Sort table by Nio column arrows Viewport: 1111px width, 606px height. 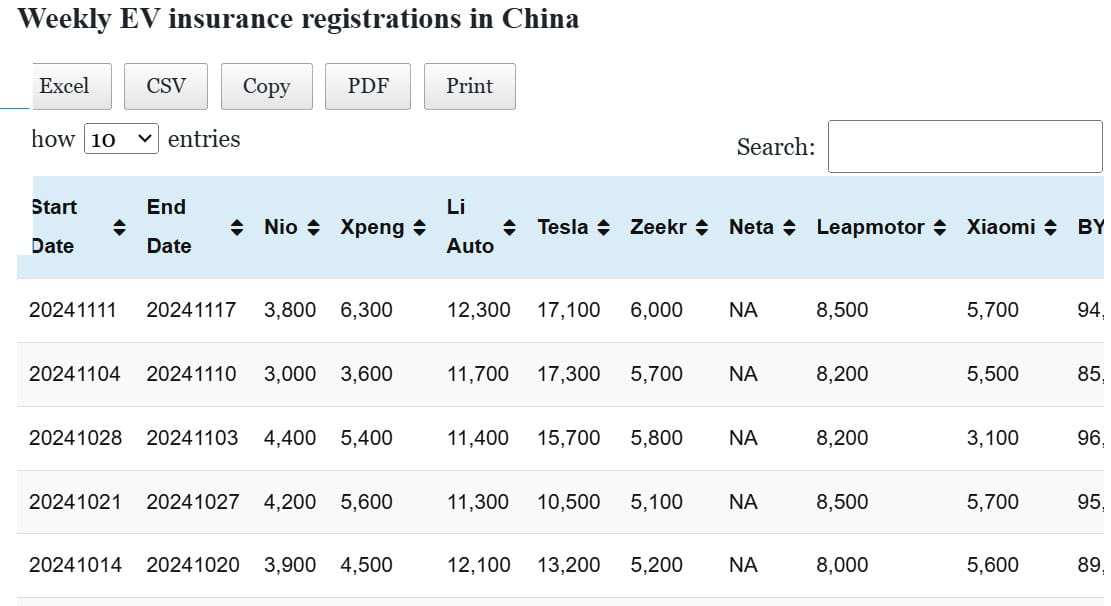313,227
